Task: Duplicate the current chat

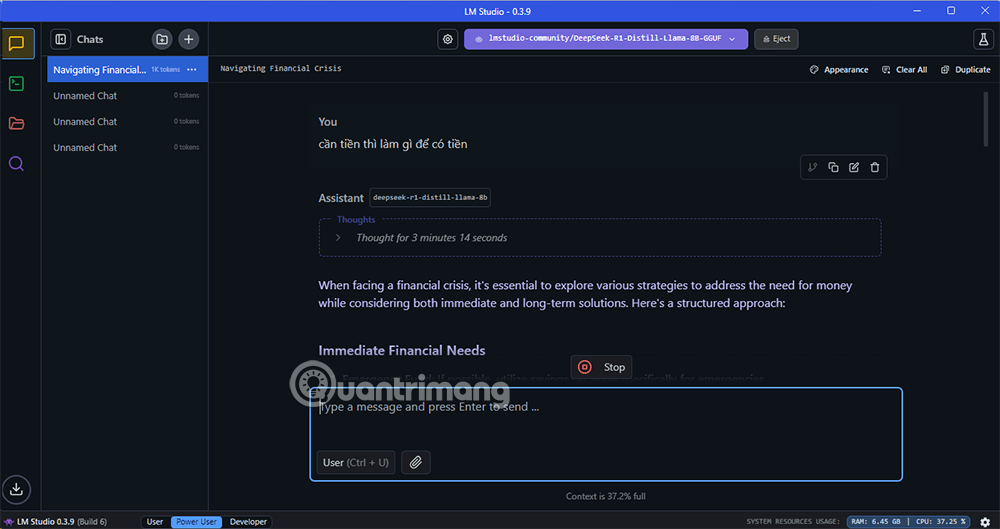Action: [x=966, y=70]
